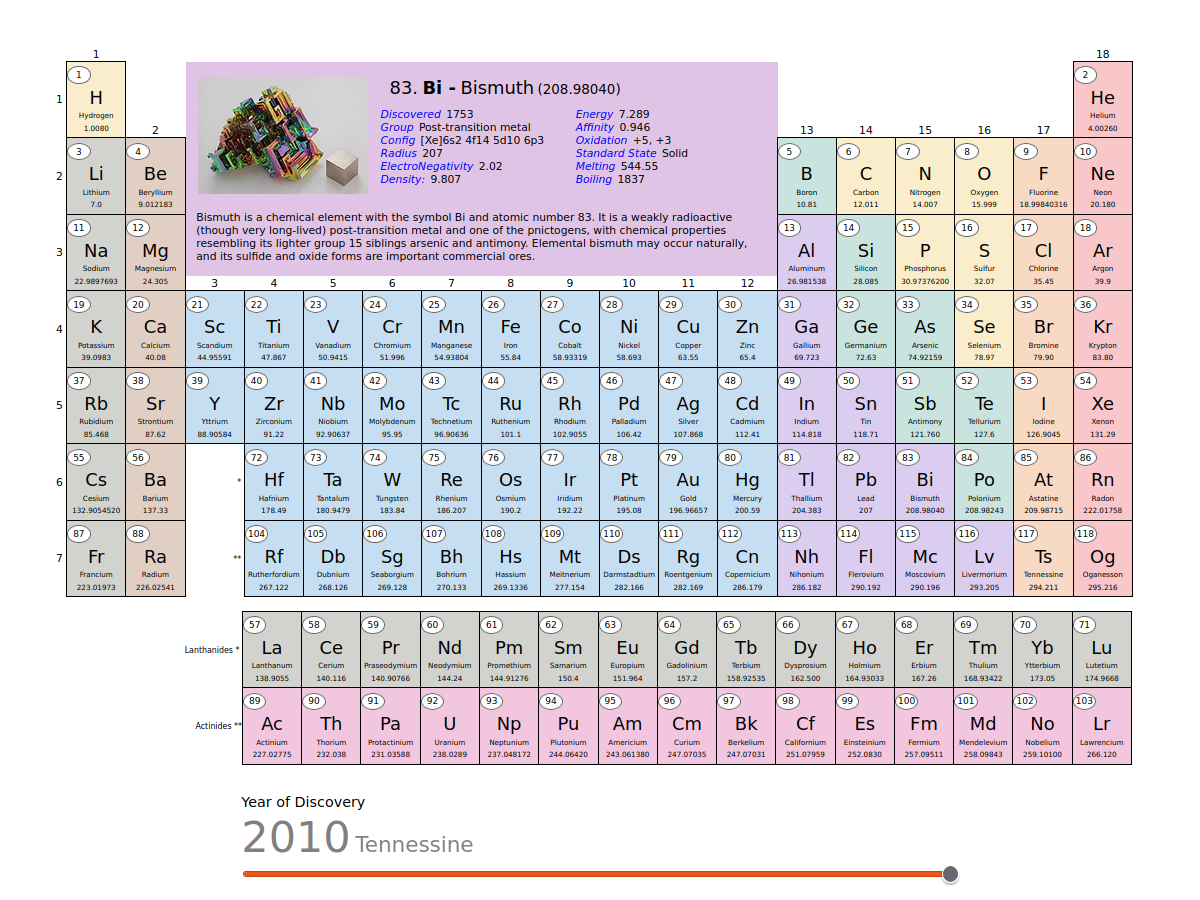Click the Standard State property label
Viewport: 1200px width, 900px height.
tap(615, 153)
